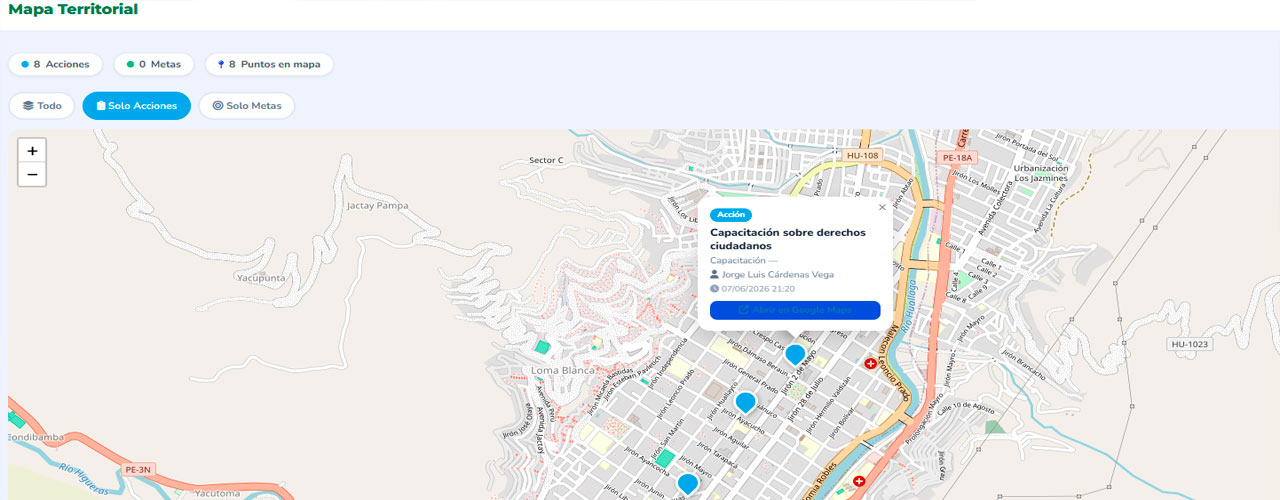Screen dimensions: 1280x500
Task: Click the person icon beside Jorge Luis
Action: 714,274
